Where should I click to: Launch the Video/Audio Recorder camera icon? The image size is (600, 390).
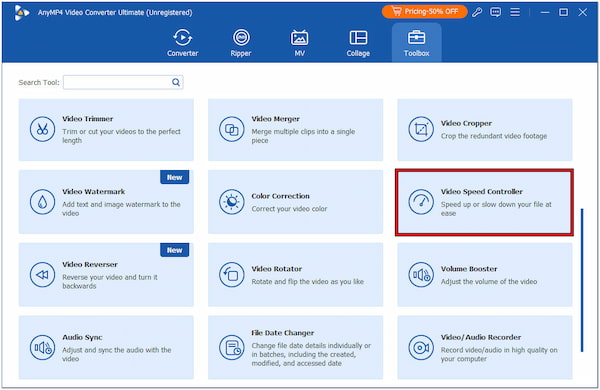pyautogui.click(x=421, y=348)
